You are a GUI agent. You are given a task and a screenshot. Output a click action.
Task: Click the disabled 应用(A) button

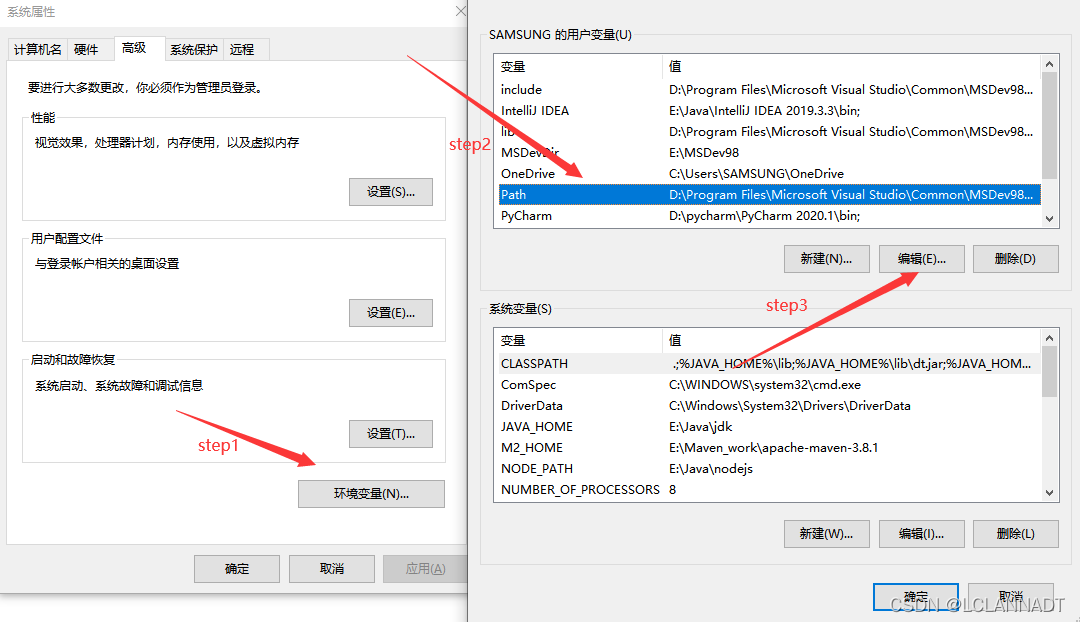click(x=425, y=569)
